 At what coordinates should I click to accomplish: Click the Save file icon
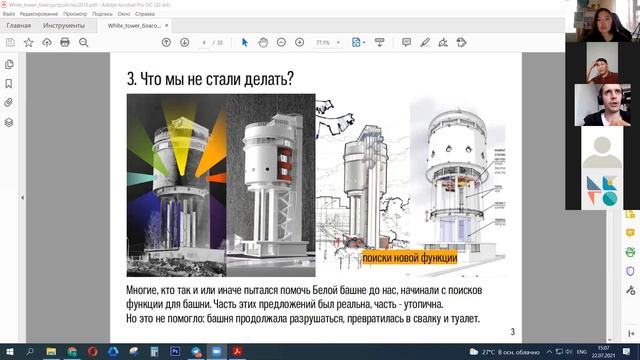coord(10,42)
